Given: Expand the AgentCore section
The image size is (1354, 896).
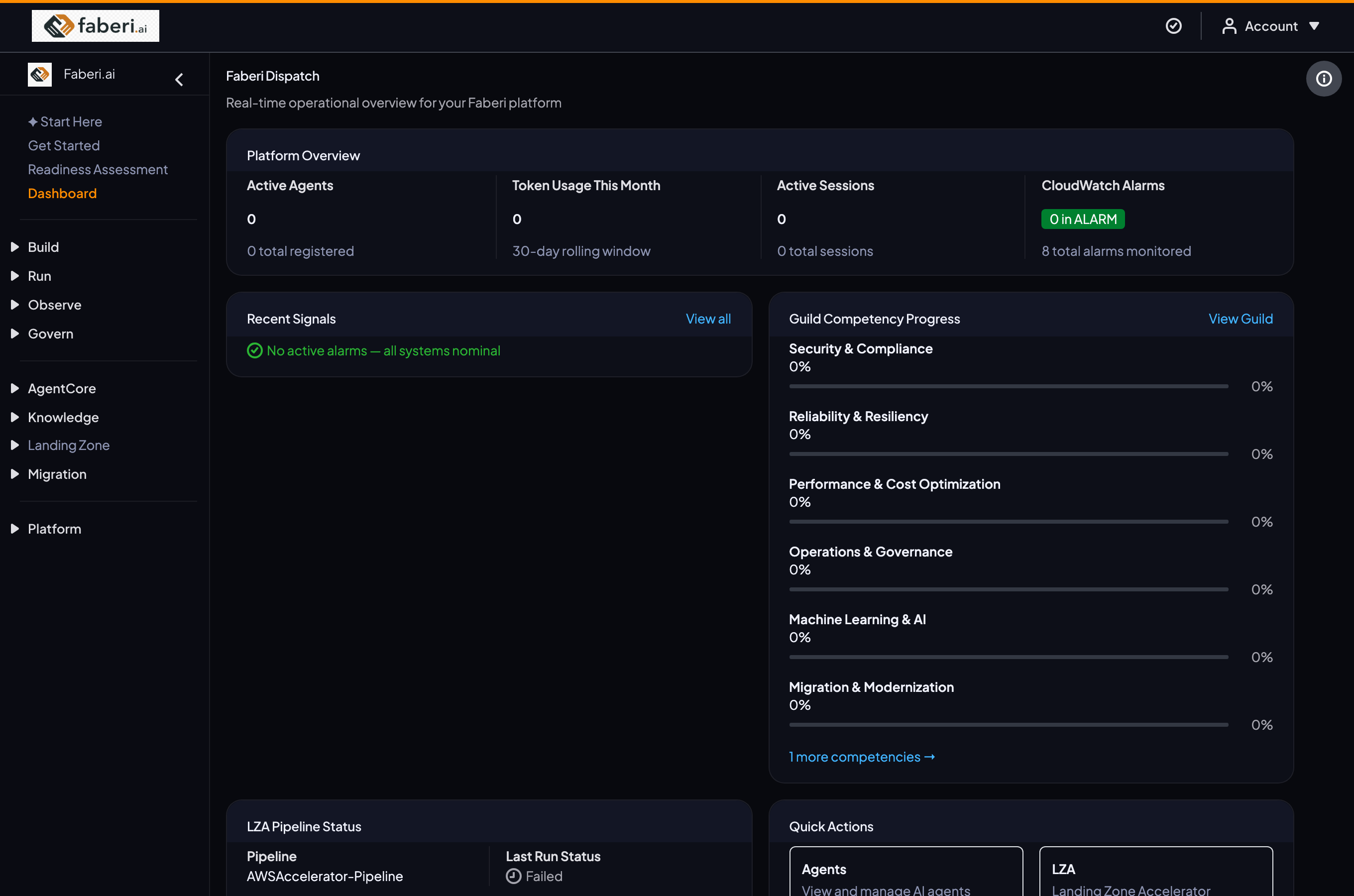Looking at the screenshot, I should (15, 389).
